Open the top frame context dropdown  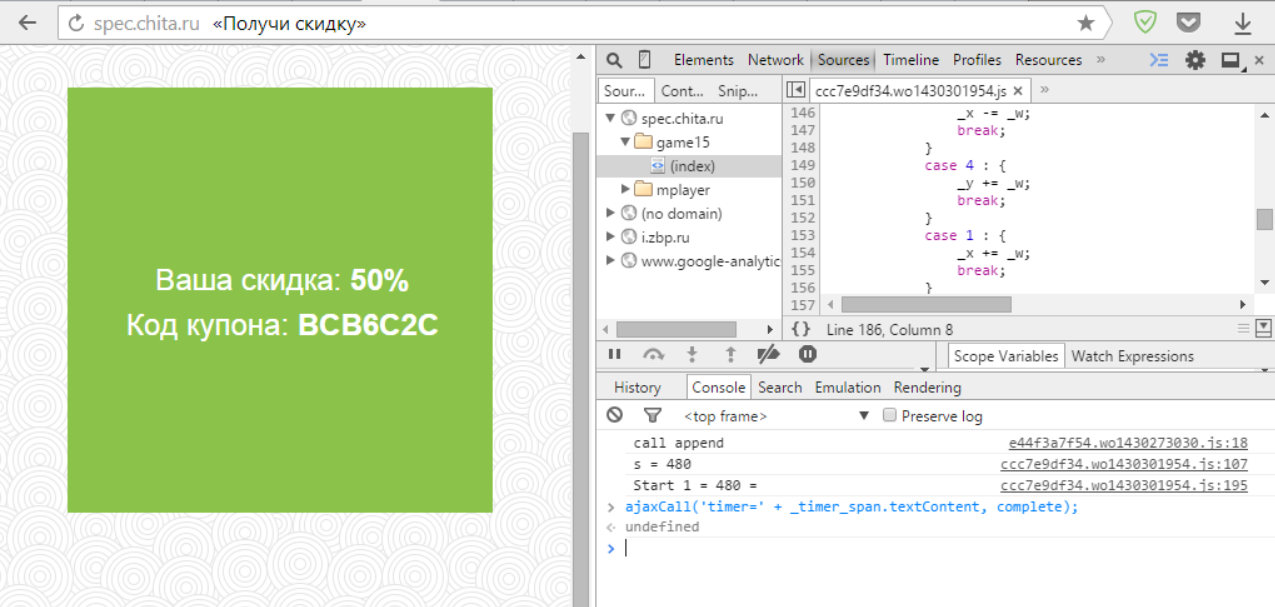pos(864,416)
